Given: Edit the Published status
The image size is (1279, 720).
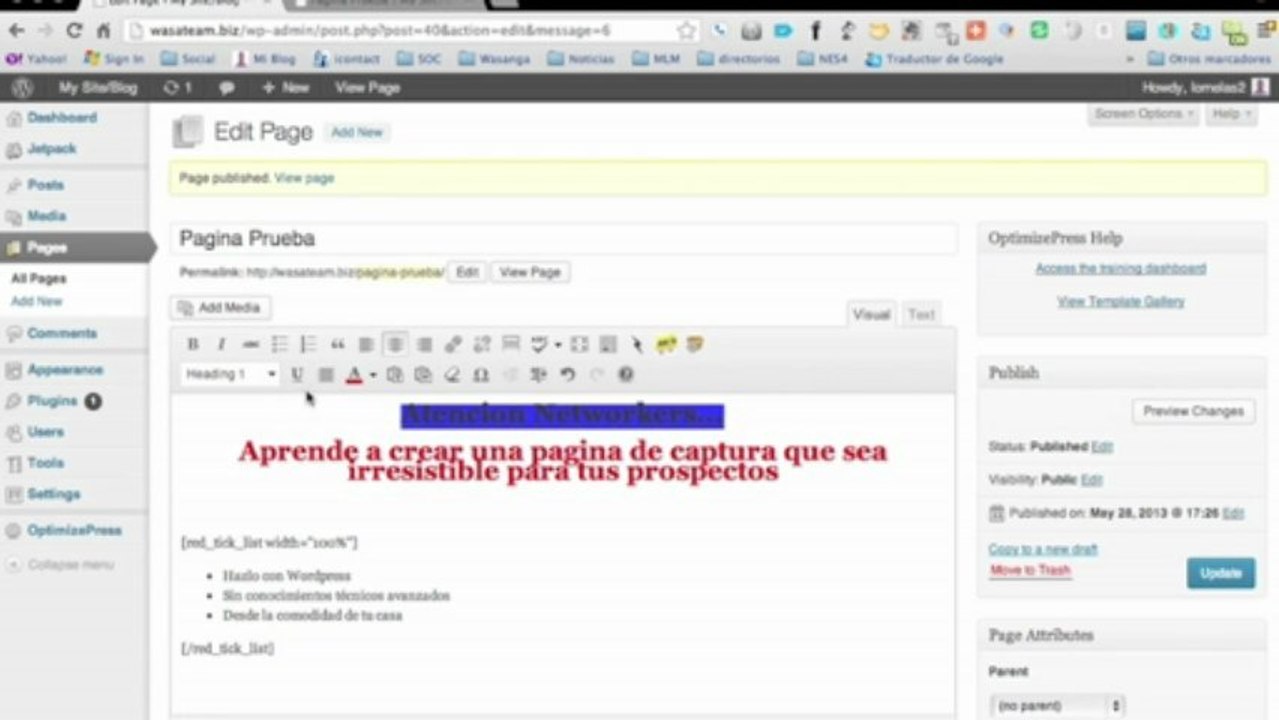Looking at the screenshot, I should [x=1101, y=447].
